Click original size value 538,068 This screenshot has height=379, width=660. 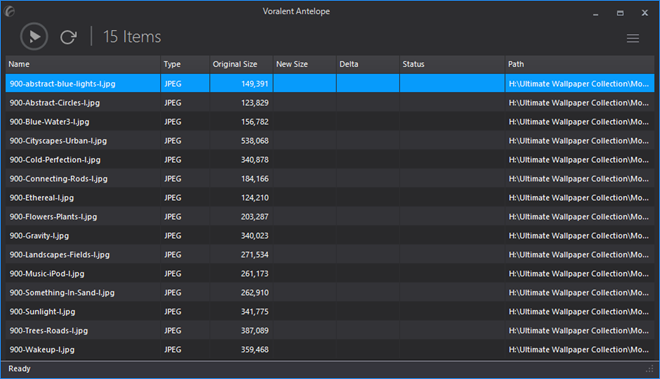pos(255,141)
